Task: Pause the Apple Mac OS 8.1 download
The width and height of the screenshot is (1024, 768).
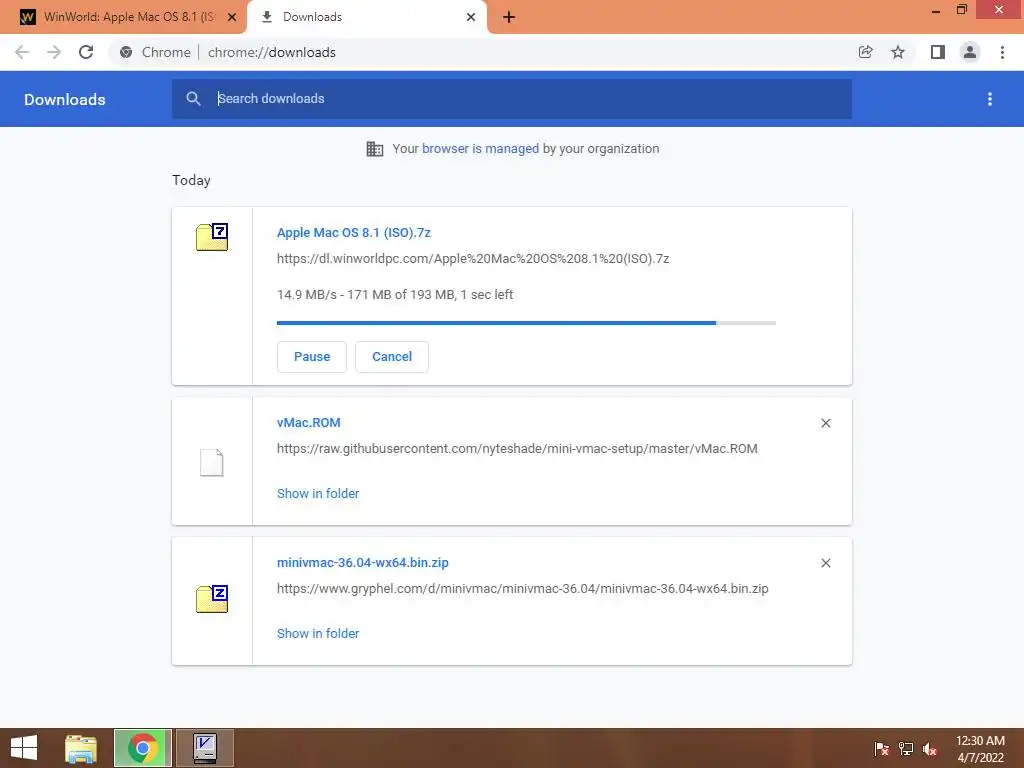Action: click(x=312, y=357)
